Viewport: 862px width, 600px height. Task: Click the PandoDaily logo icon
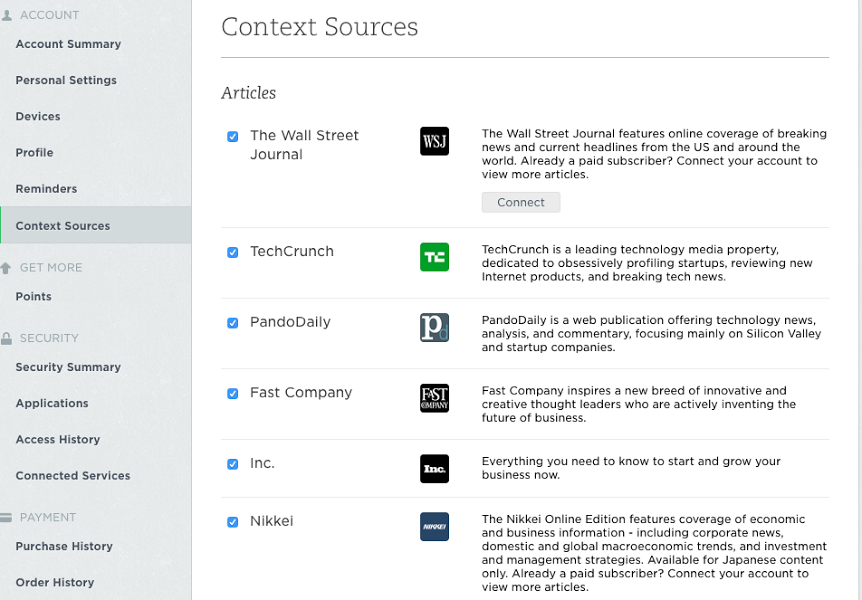pyautogui.click(x=434, y=327)
